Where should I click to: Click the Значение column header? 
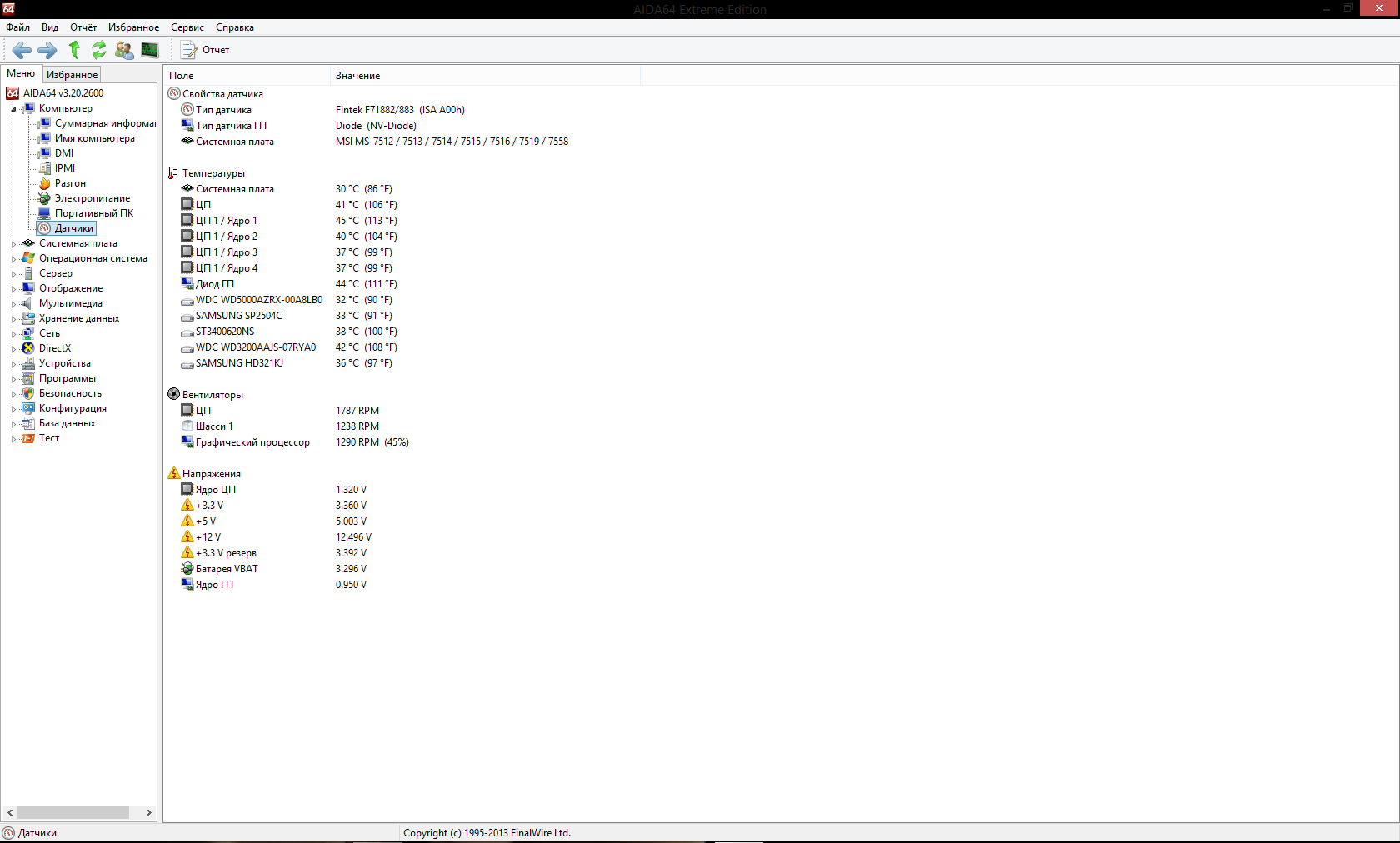[486, 76]
